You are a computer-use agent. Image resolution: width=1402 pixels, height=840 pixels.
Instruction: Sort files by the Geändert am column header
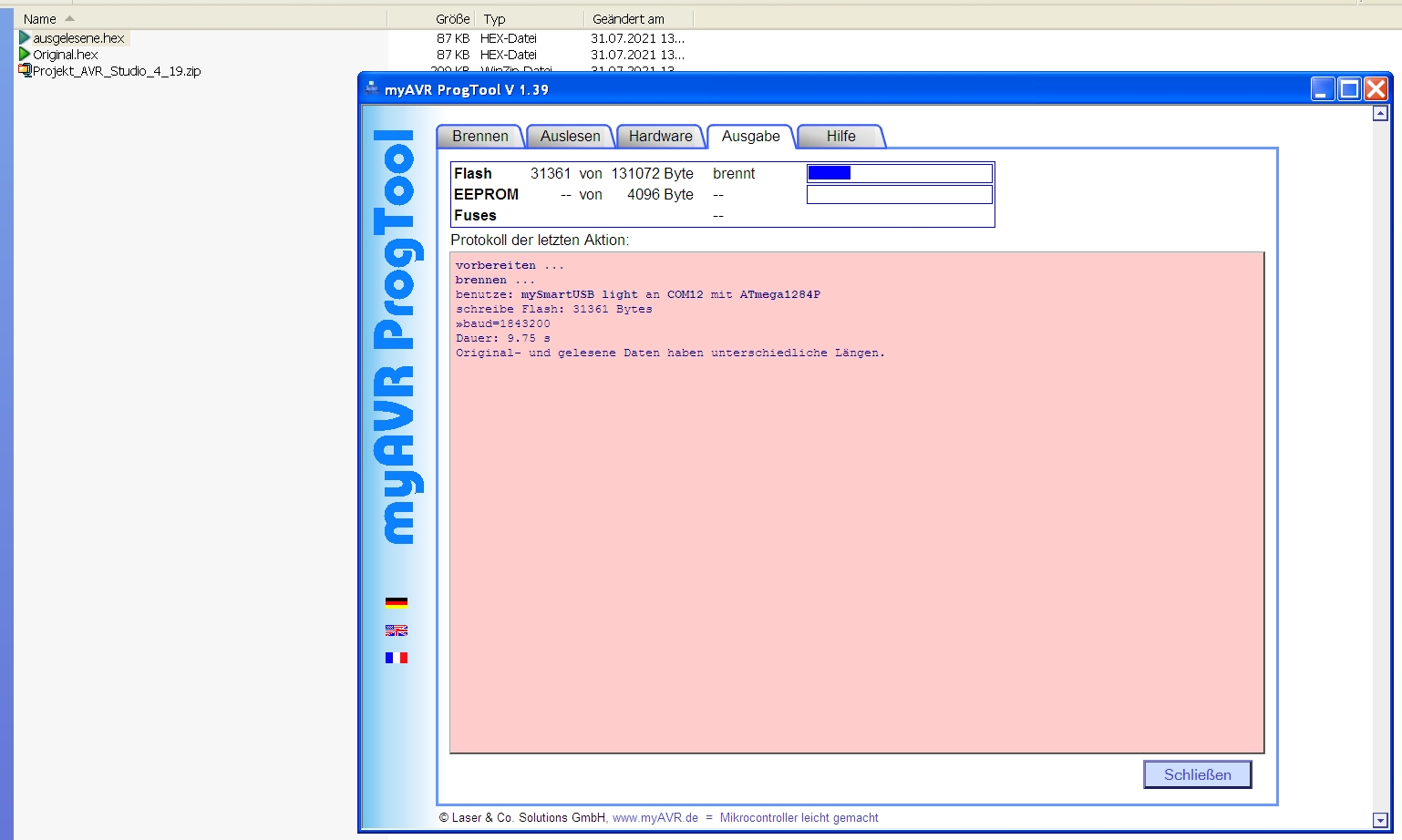coord(639,19)
